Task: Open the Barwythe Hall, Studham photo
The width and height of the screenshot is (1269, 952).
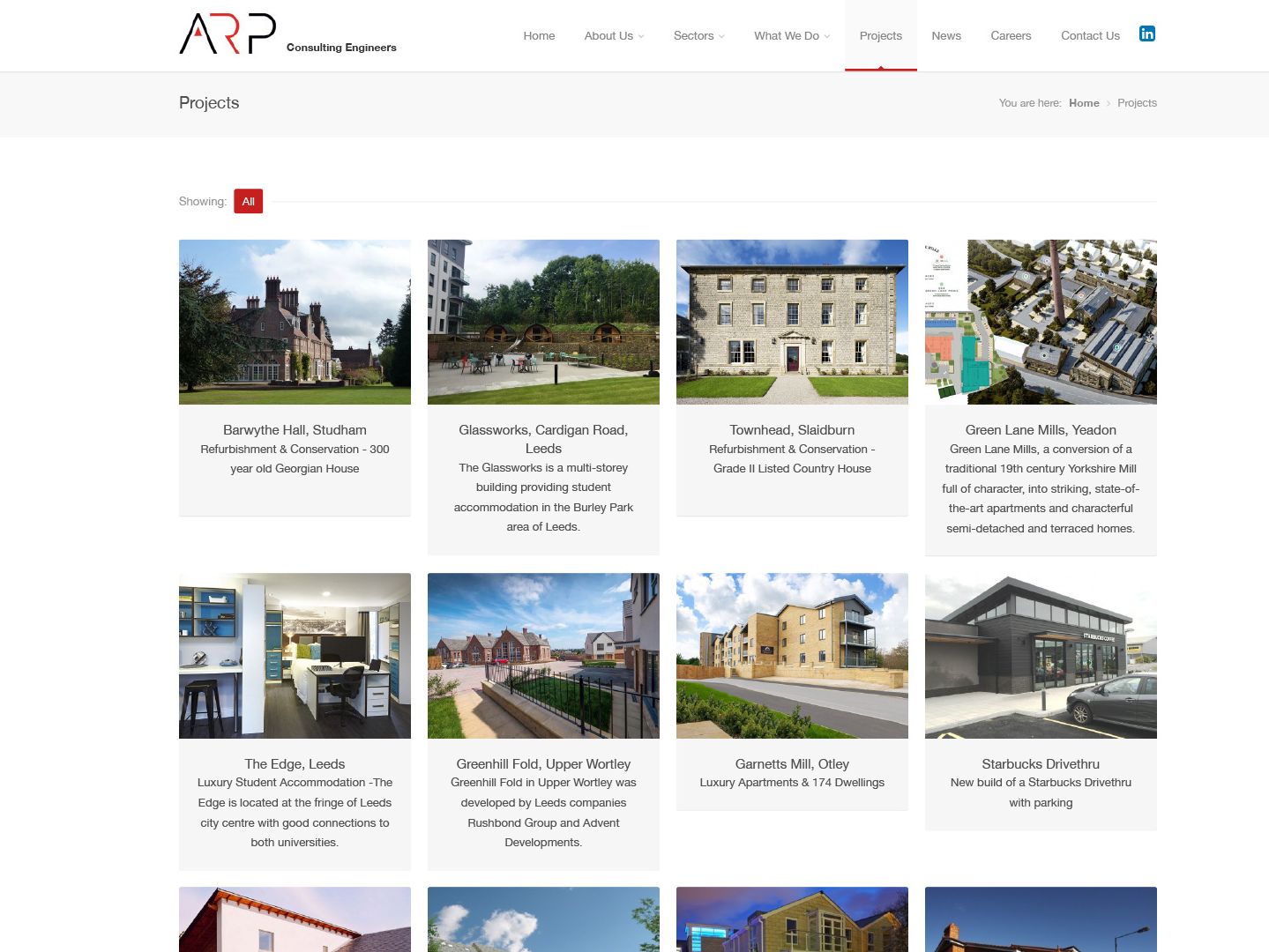Action: tap(295, 322)
